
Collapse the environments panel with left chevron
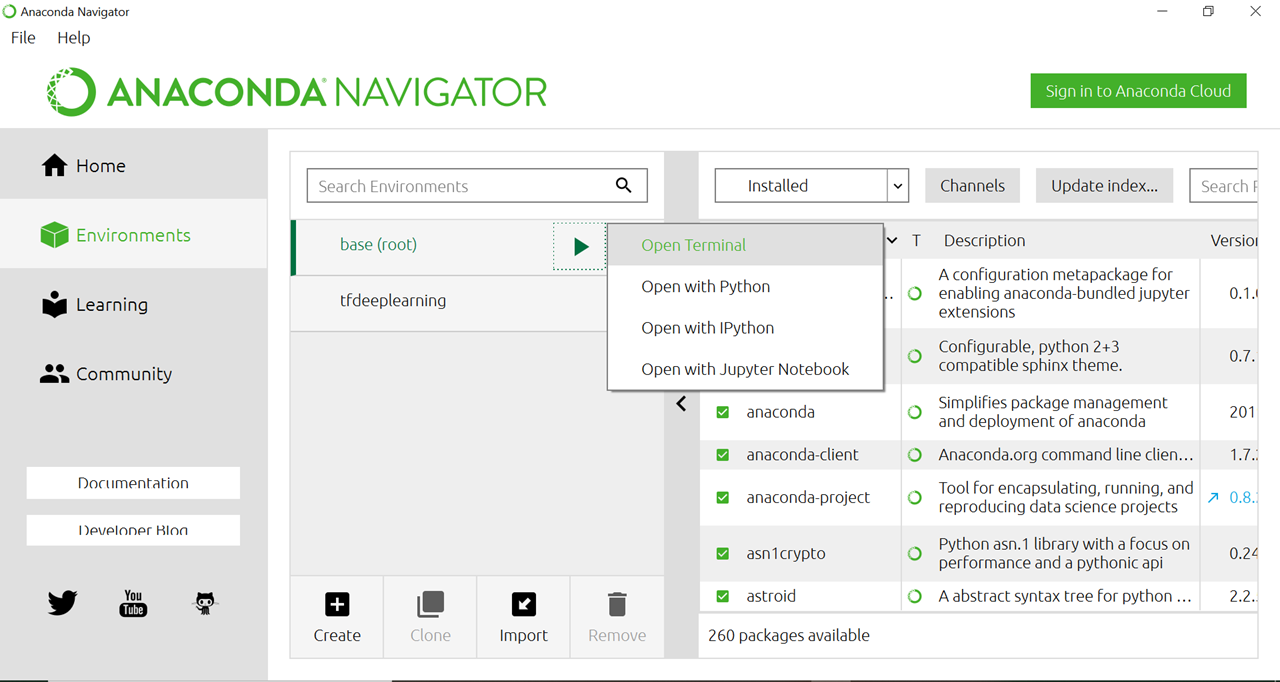click(681, 404)
